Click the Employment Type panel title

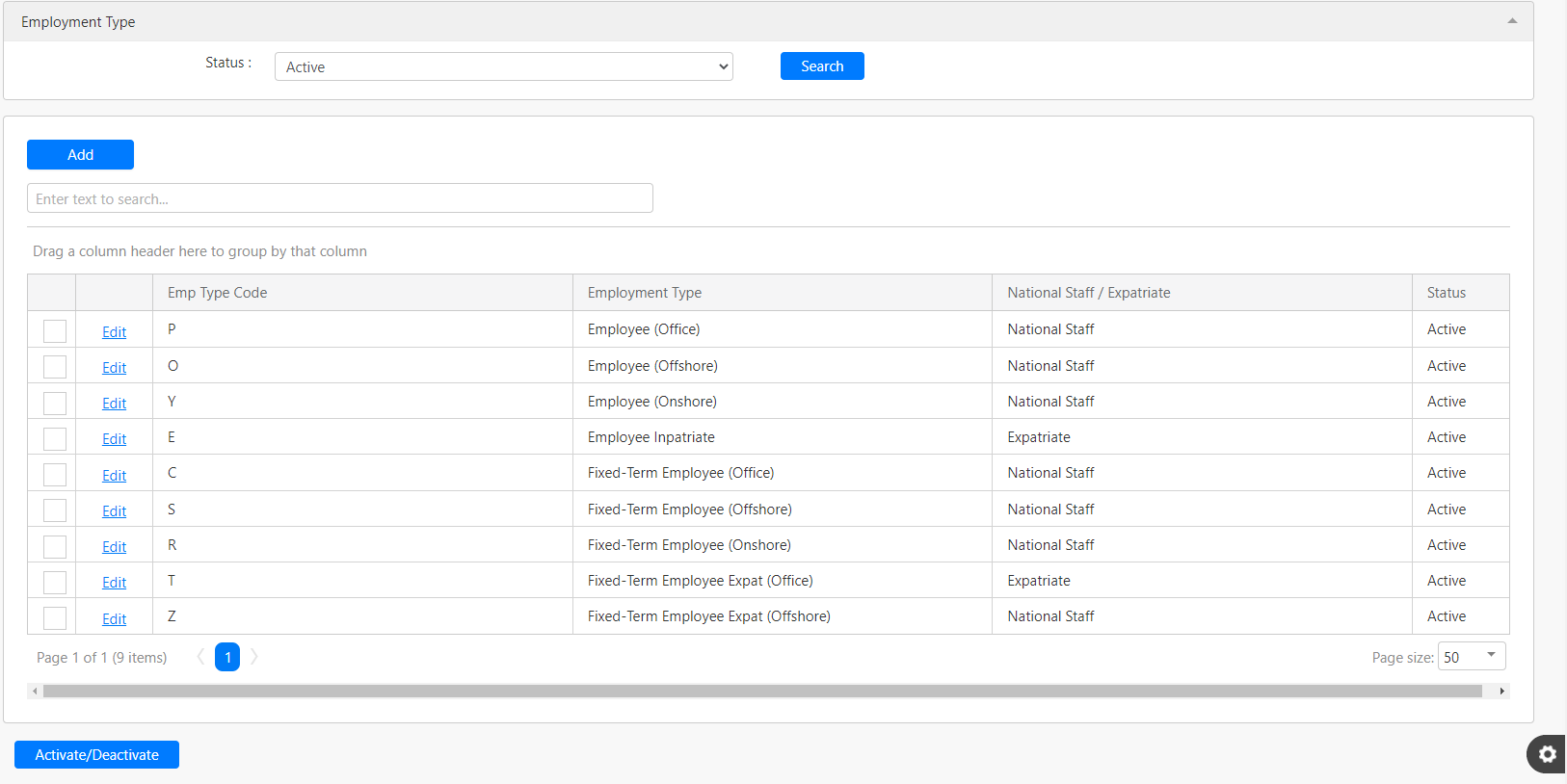coord(78,22)
